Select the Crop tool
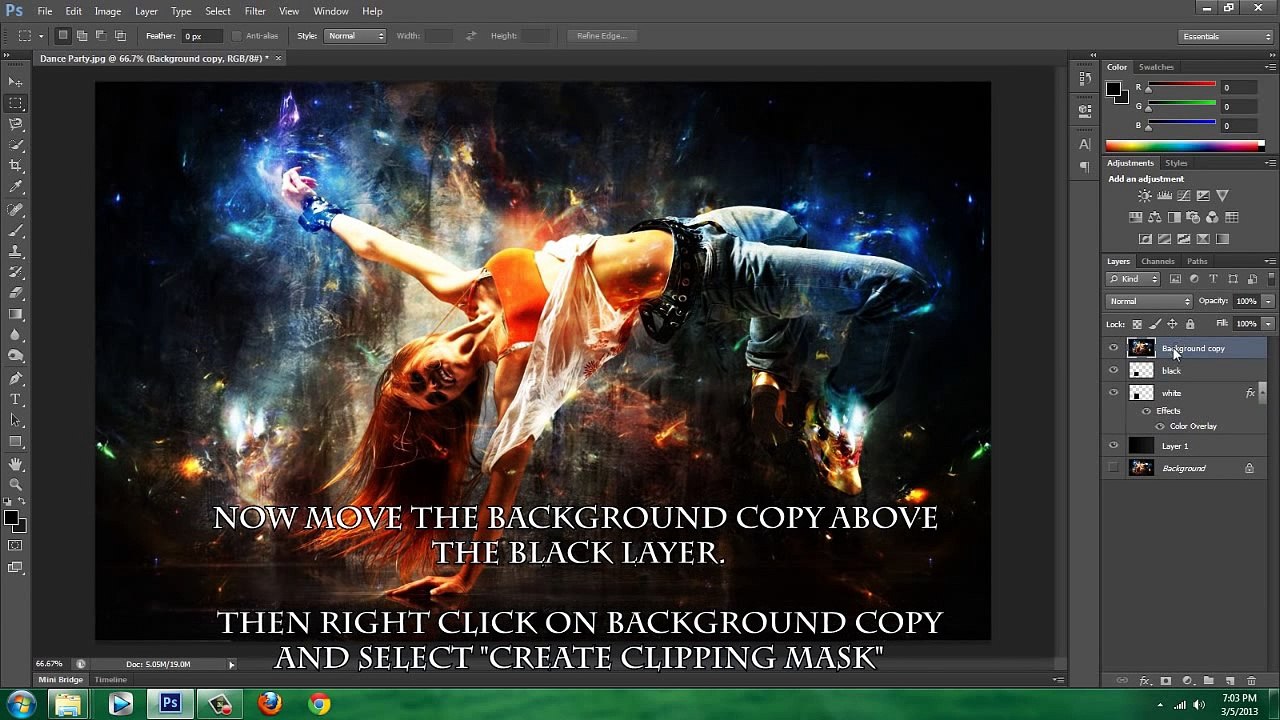 [x=16, y=166]
